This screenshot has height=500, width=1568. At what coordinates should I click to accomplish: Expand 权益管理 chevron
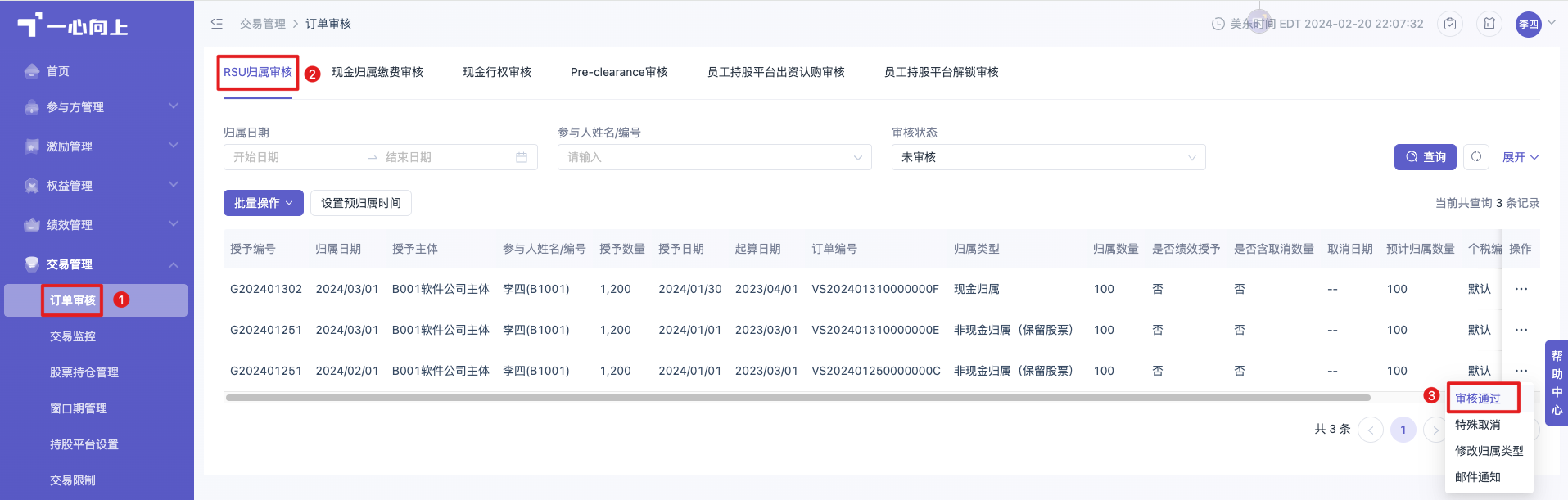174,185
